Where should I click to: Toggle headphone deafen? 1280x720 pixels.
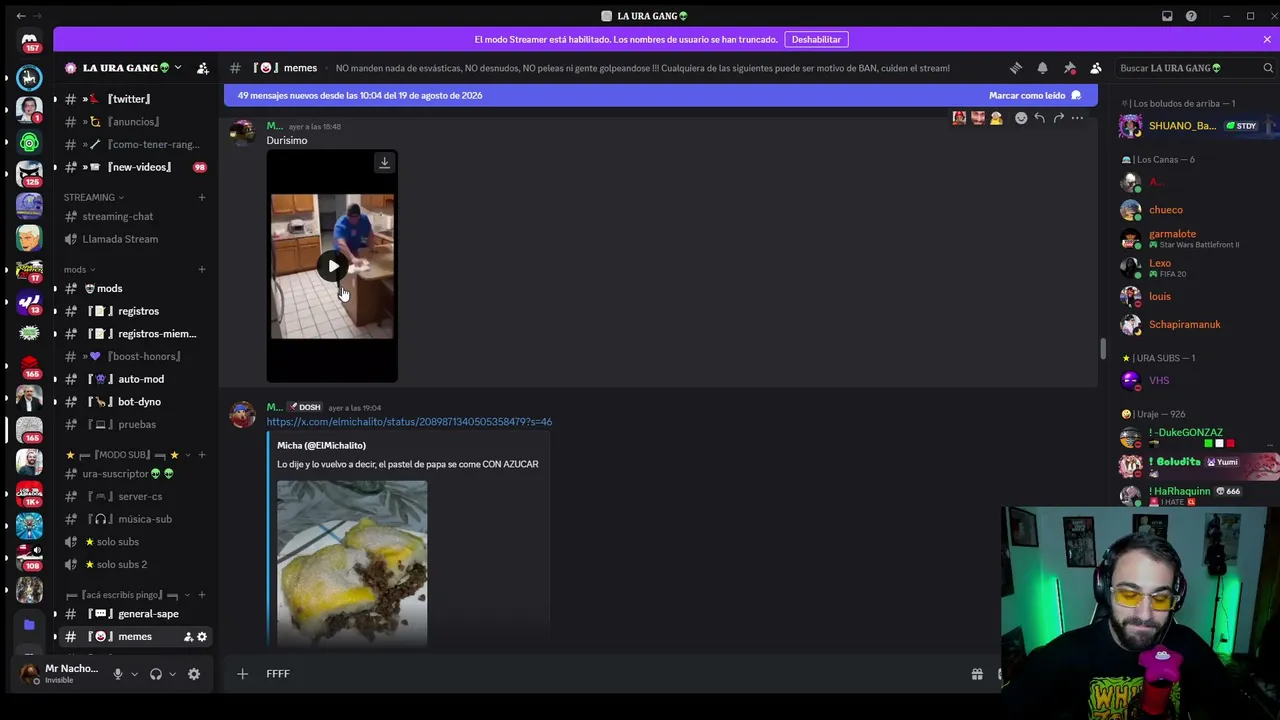tap(155, 674)
